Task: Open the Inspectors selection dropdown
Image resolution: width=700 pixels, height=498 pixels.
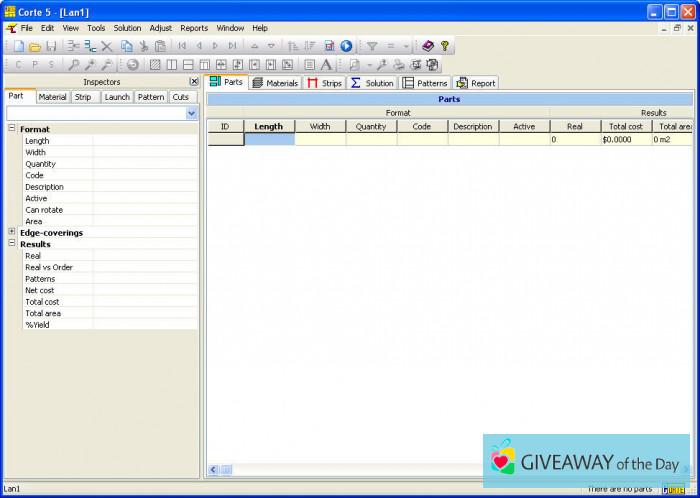Action: tap(191, 114)
